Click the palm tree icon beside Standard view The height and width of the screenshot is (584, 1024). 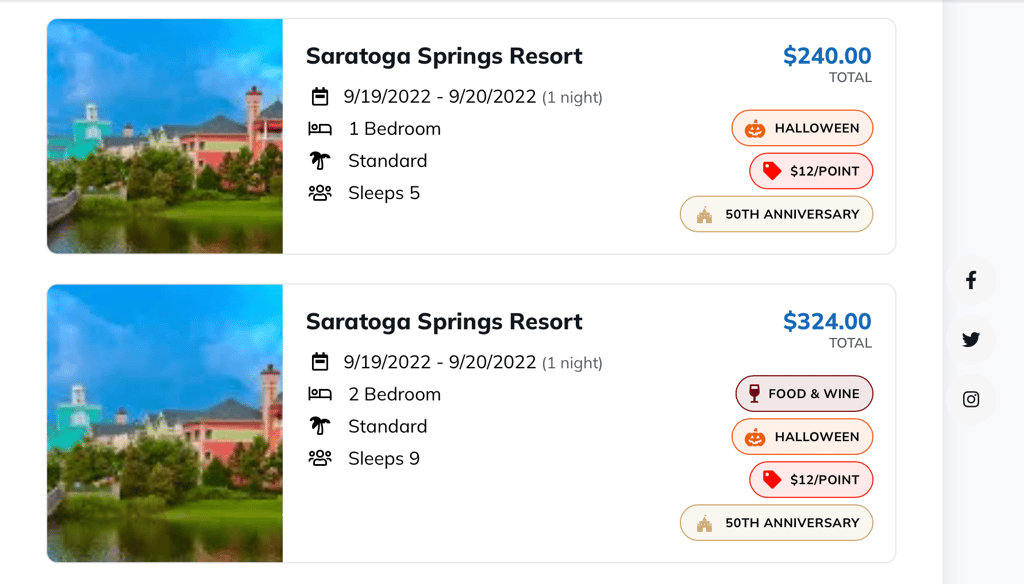(x=319, y=160)
